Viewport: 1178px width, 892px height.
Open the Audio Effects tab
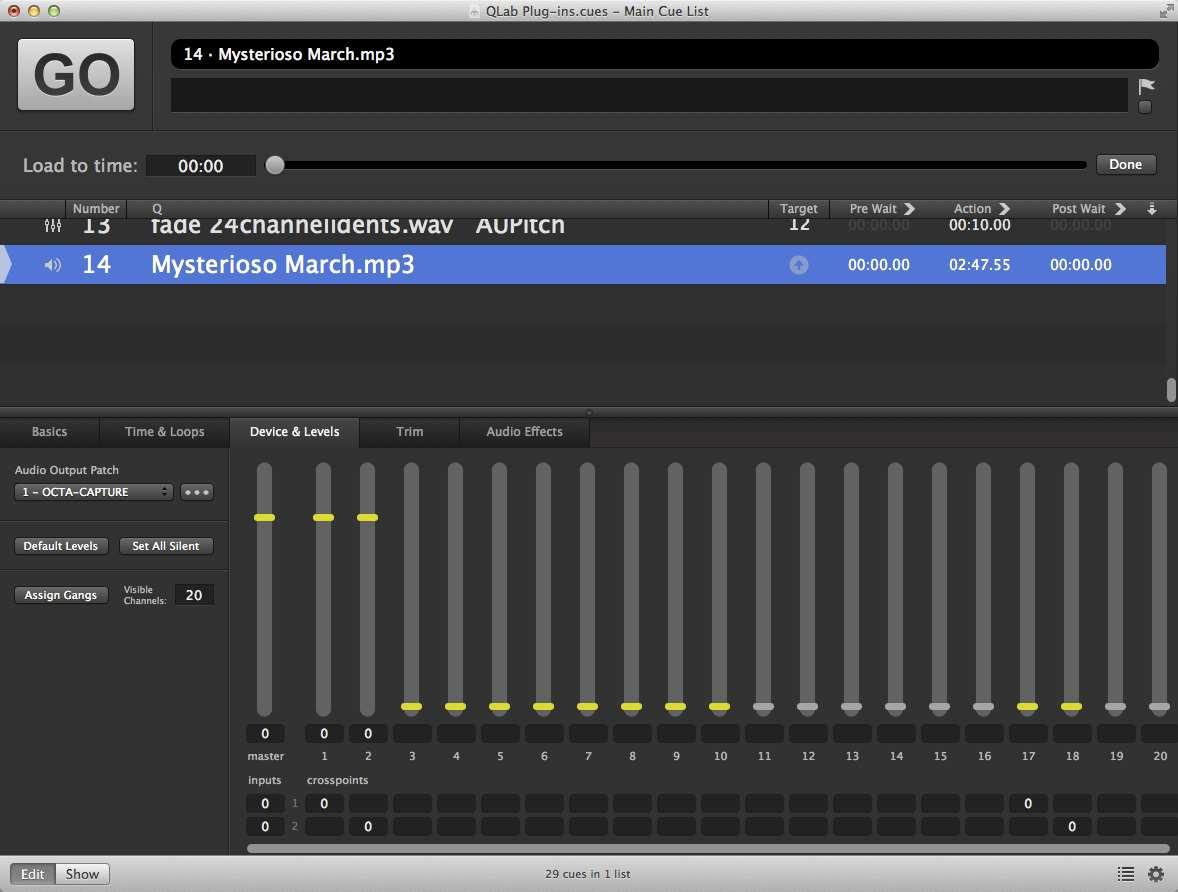click(x=524, y=432)
